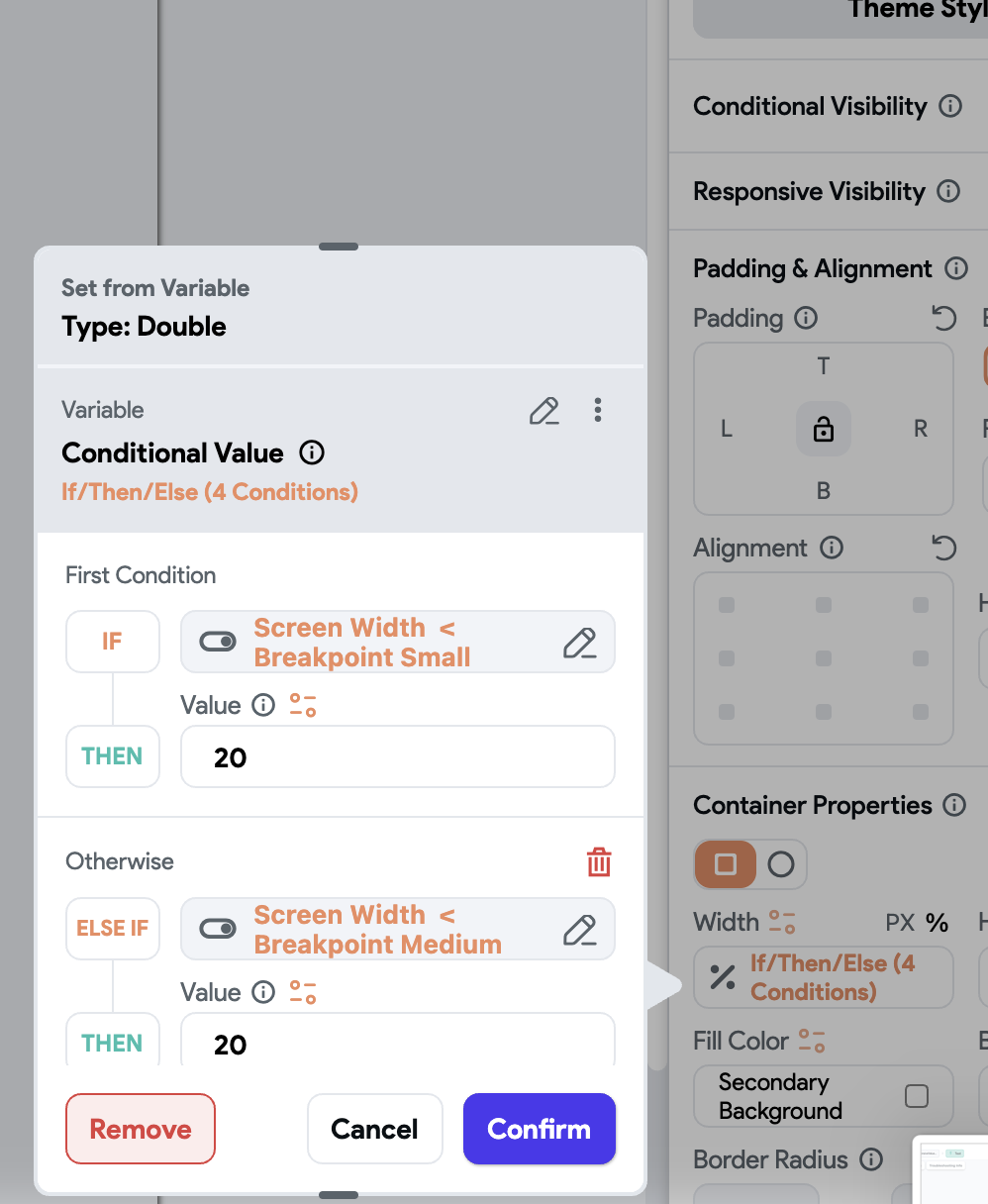Click the Padding info icon

click(x=807, y=318)
